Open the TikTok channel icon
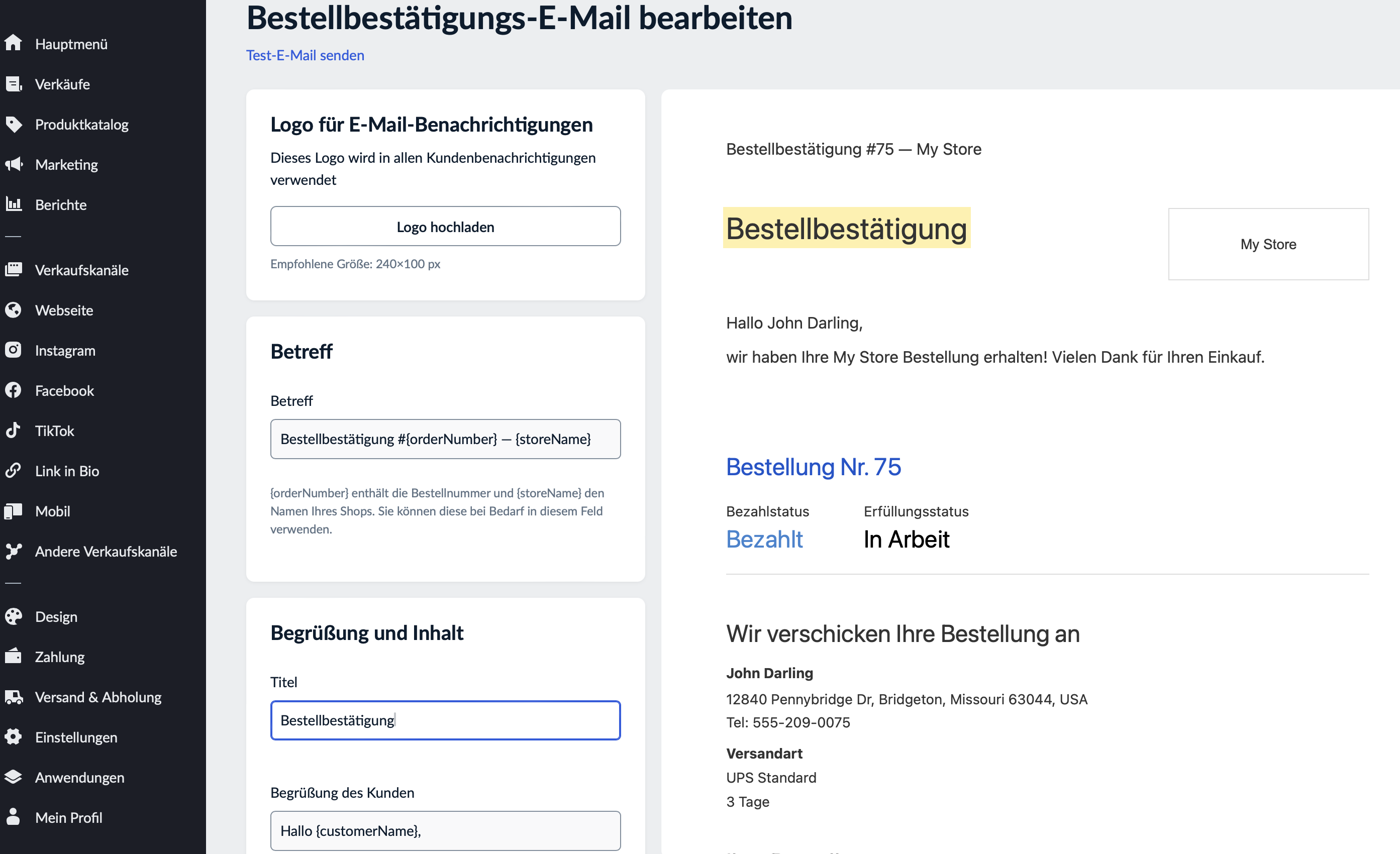Image resolution: width=1400 pixels, height=854 pixels. coord(13,431)
